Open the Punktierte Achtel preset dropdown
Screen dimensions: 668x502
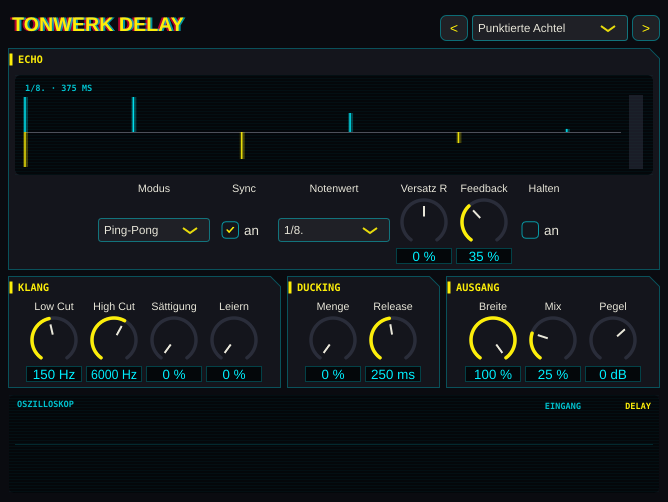pos(550,28)
